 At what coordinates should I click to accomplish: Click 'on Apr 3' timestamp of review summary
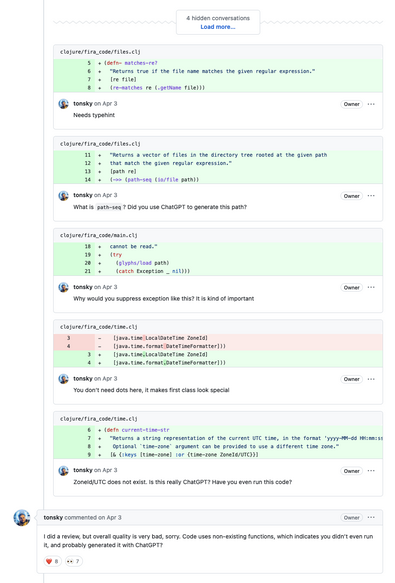tap(110, 517)
